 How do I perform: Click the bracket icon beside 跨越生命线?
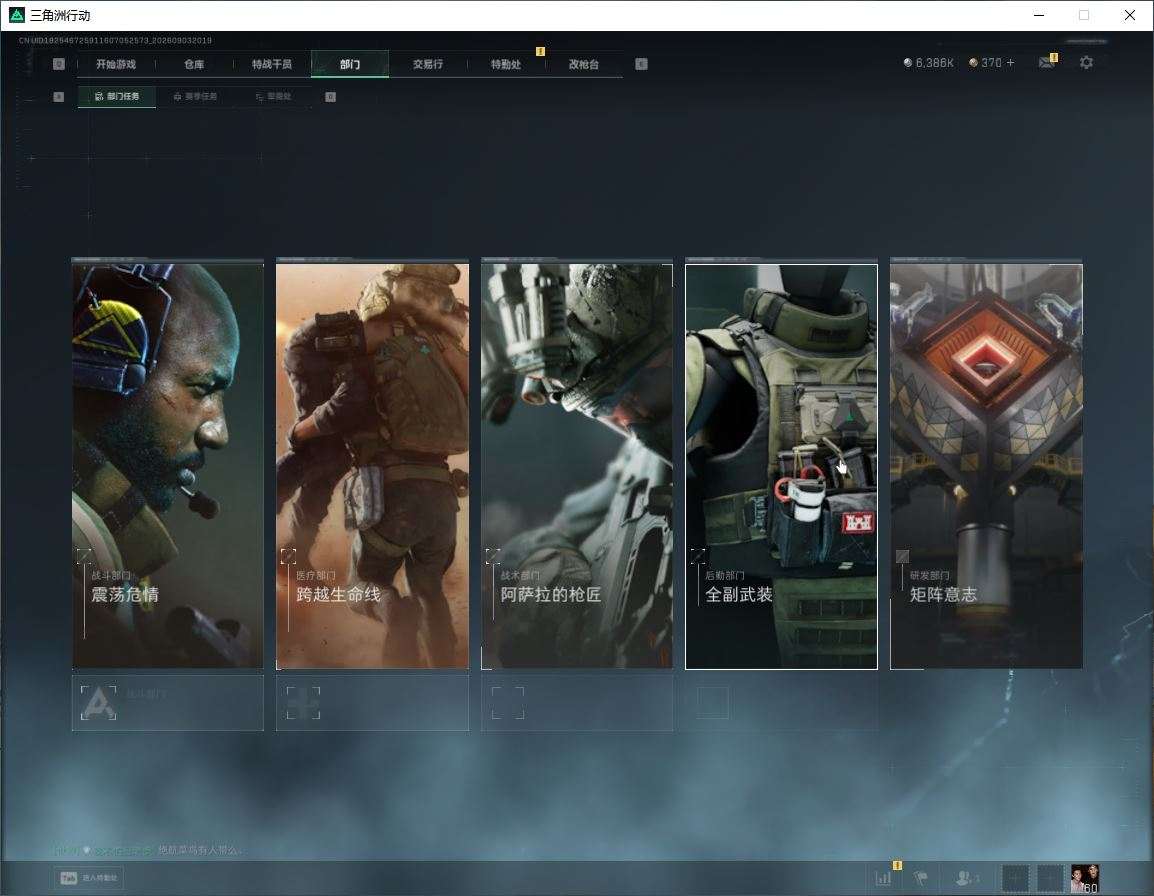pyautogui.click(x=288, y=555)
